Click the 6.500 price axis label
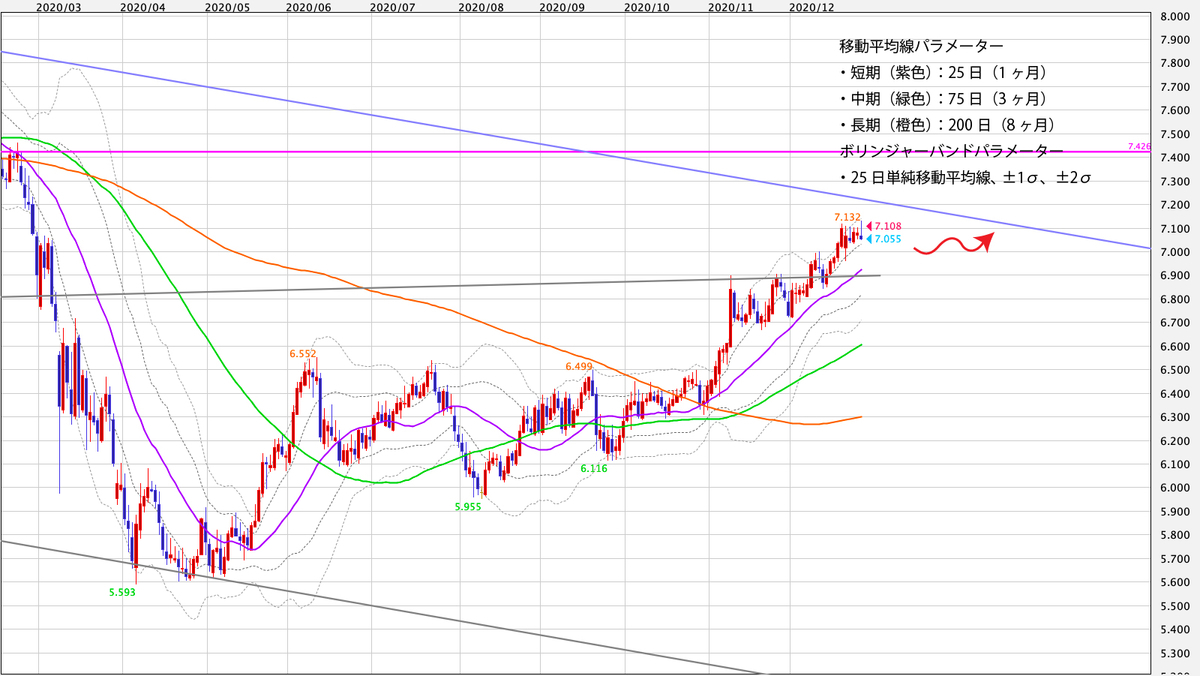The width and height of the screenshot is (1200, 676). (x=1176, y=370)
